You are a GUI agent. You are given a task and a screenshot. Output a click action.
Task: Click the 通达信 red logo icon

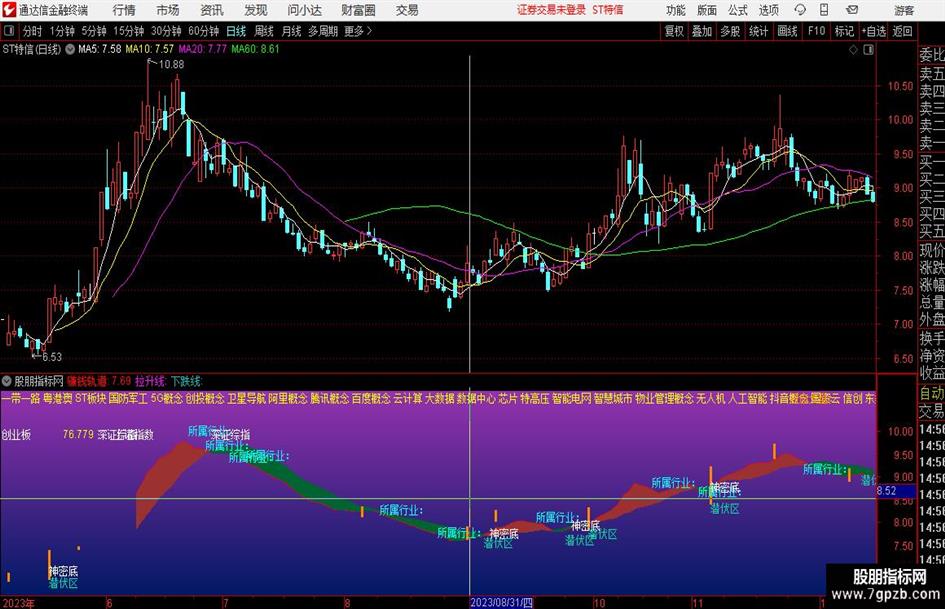(9, 10)
